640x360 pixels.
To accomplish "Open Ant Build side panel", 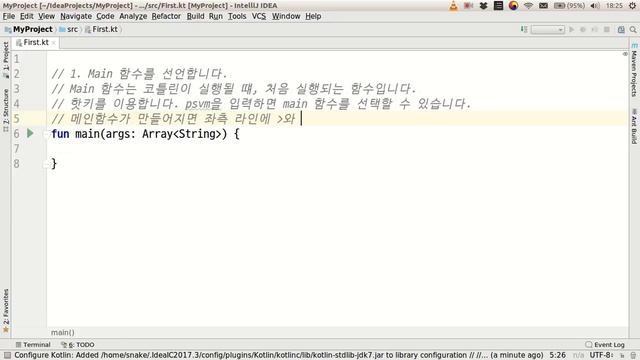I will click(x=634, y=126).
